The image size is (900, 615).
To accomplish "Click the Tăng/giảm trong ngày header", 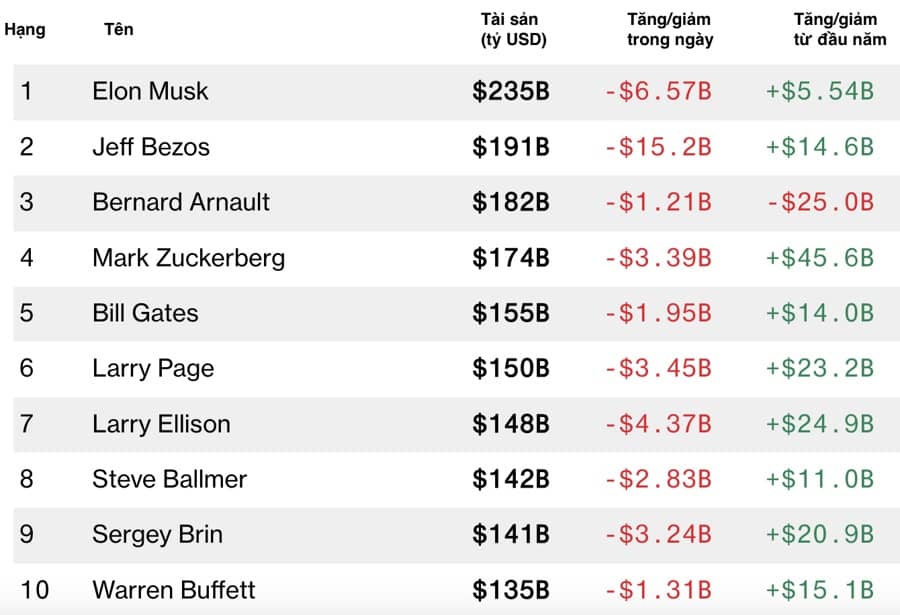I will tap(669, 30).
